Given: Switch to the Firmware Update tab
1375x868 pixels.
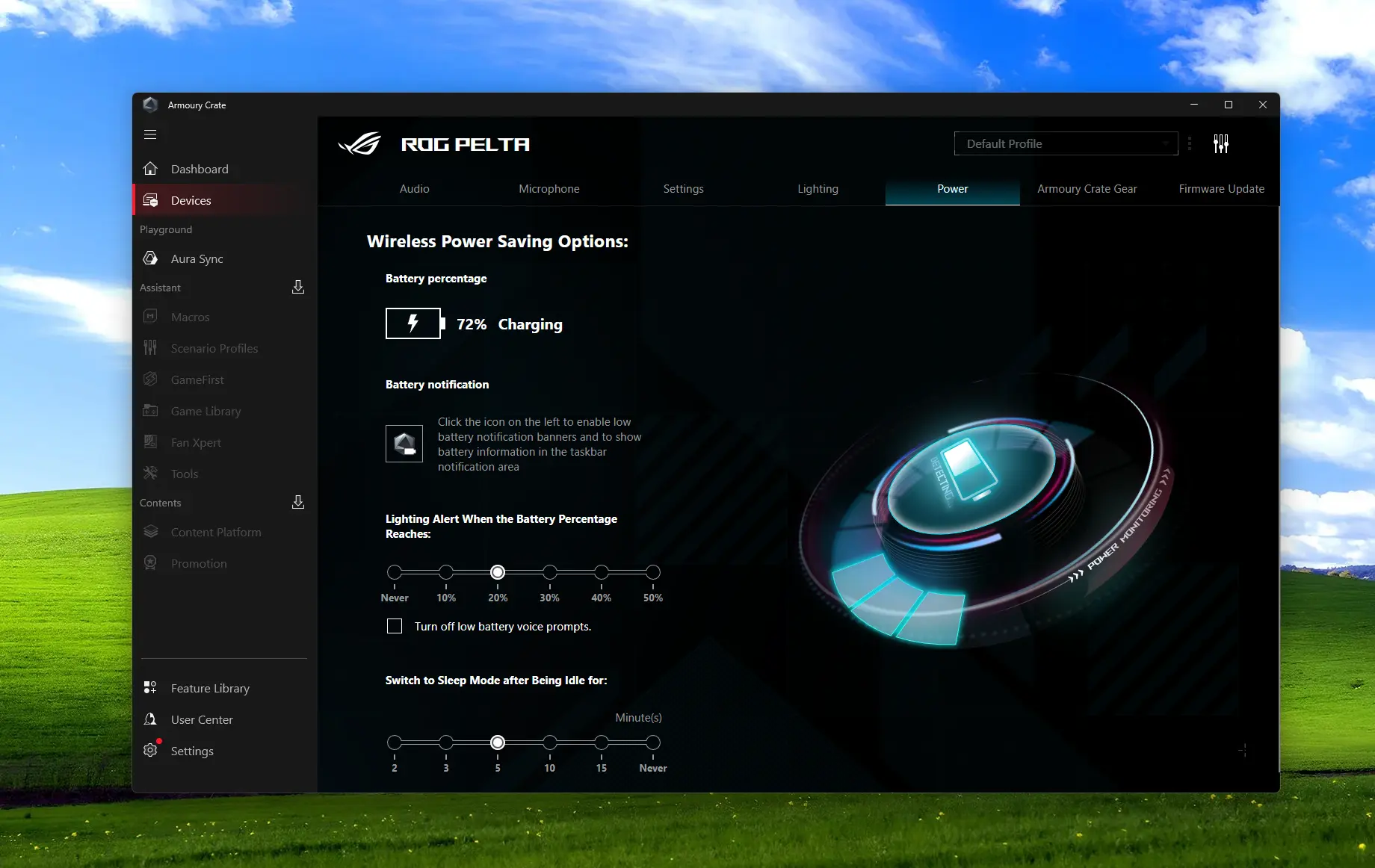Looking at the screenshot, I should [x=1221, y=189].
